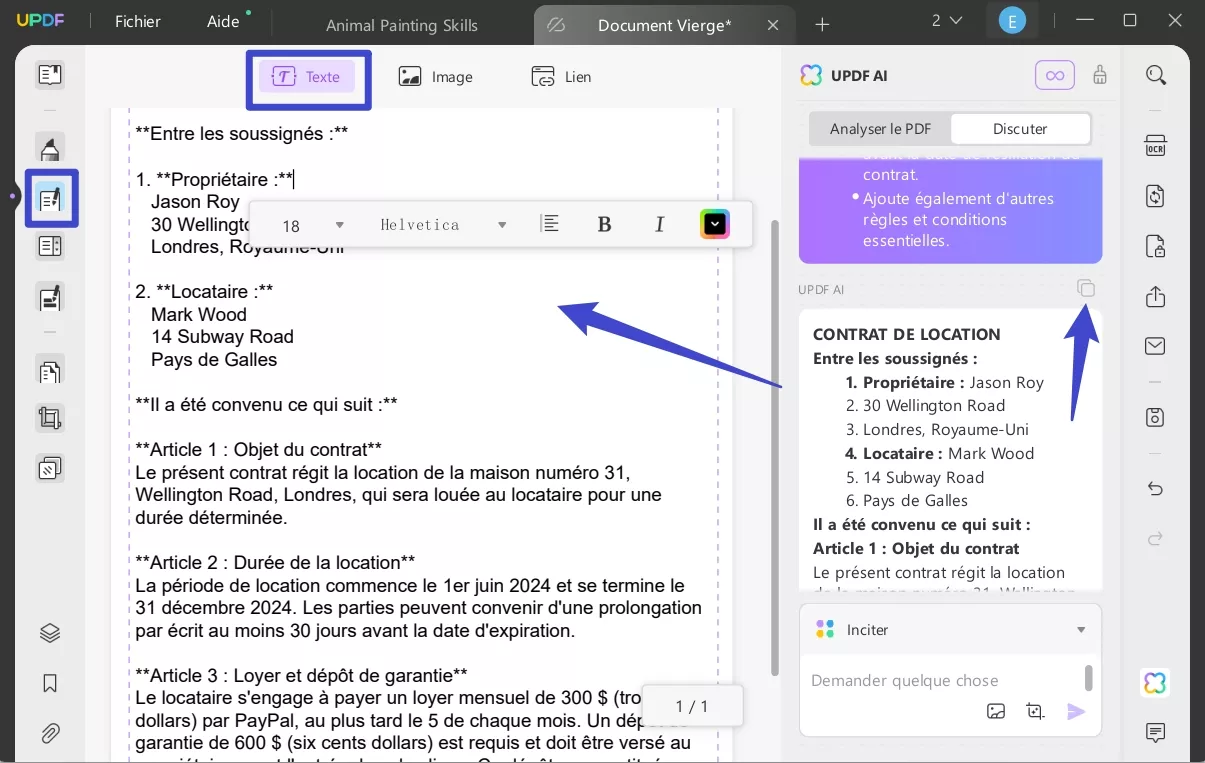Toggle the unlimited mode pill next to UPDF AI
This screenshot has width=1205, height=763.
1055,75
